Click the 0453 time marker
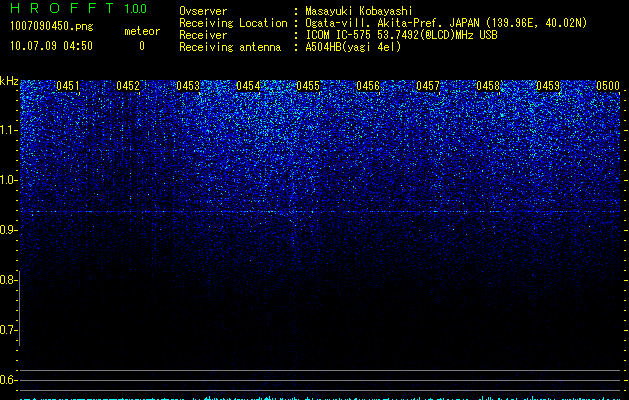The image size is (629, 400). pos(188,85)
